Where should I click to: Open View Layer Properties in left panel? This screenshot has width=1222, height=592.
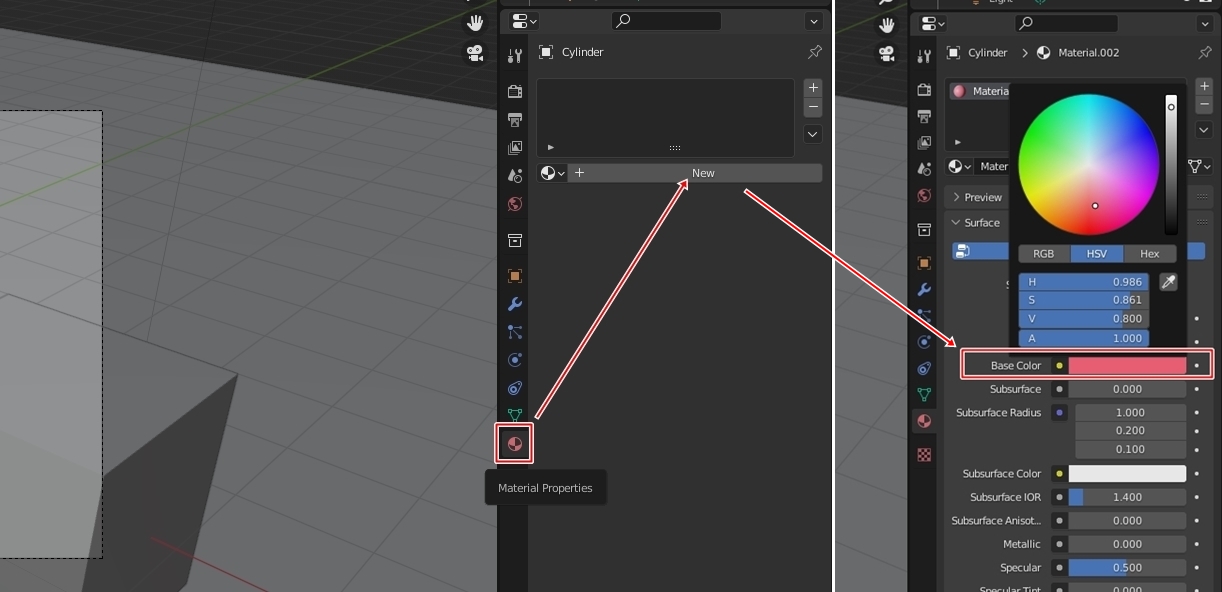515,148
